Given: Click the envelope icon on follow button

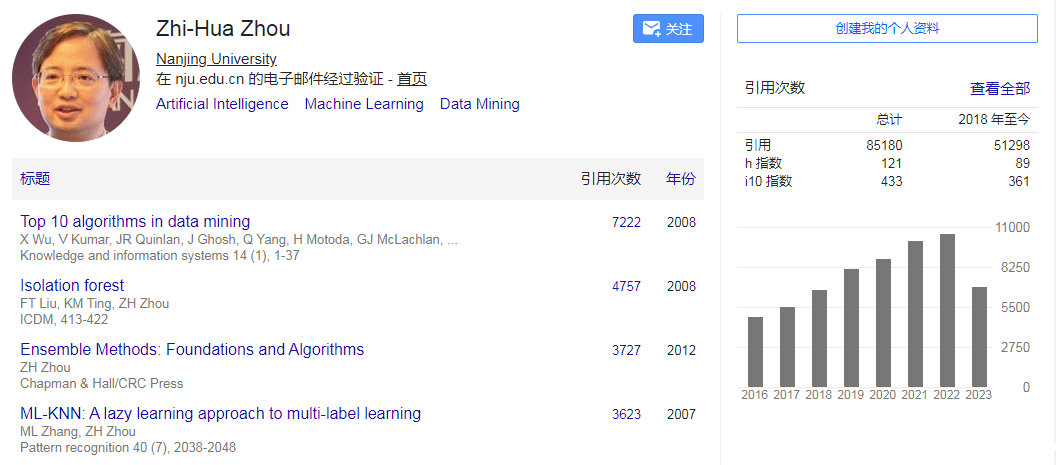Looking at the screenshot, I should [651, 29].
